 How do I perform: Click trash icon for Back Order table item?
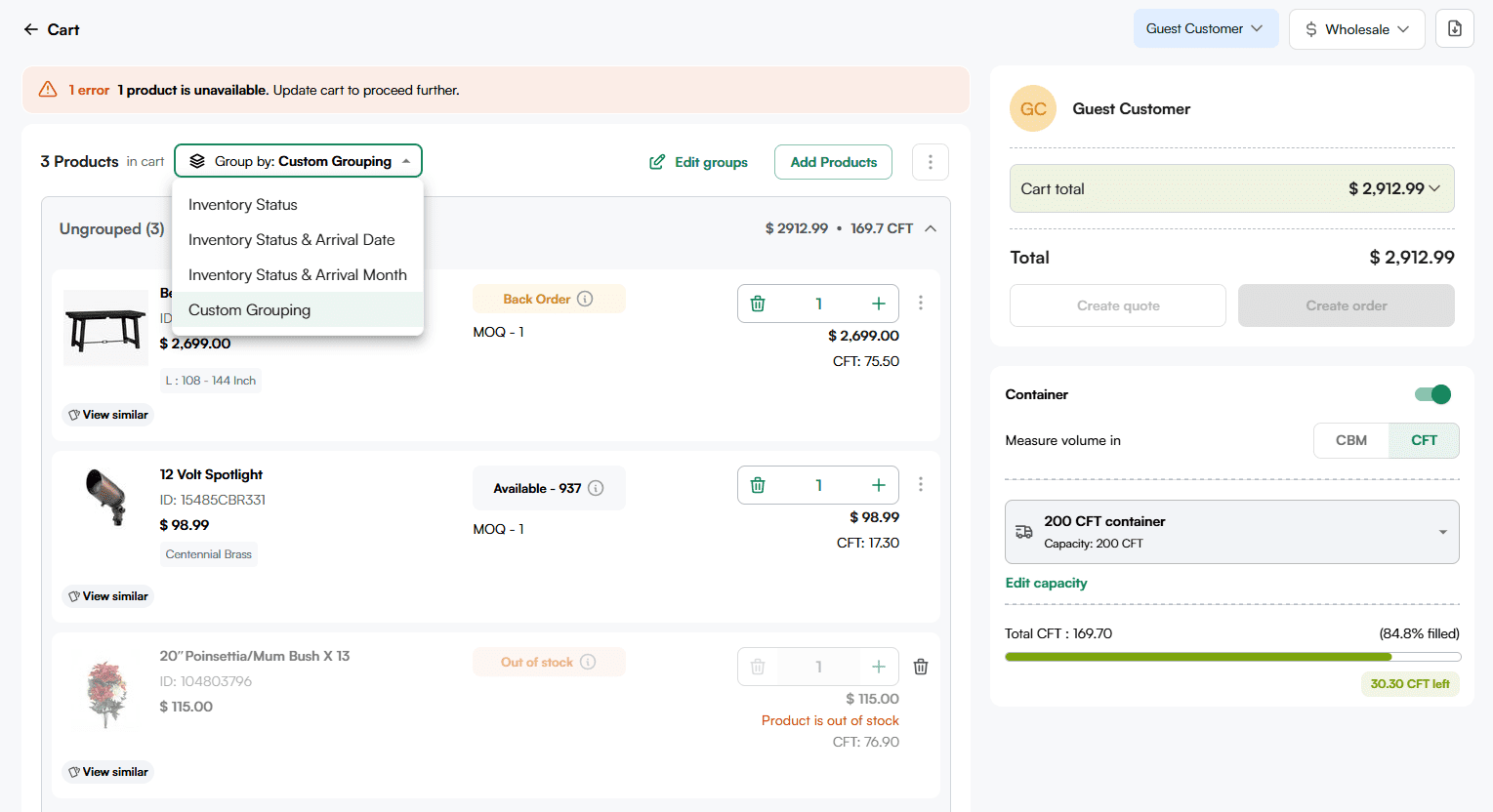point(758,304)
